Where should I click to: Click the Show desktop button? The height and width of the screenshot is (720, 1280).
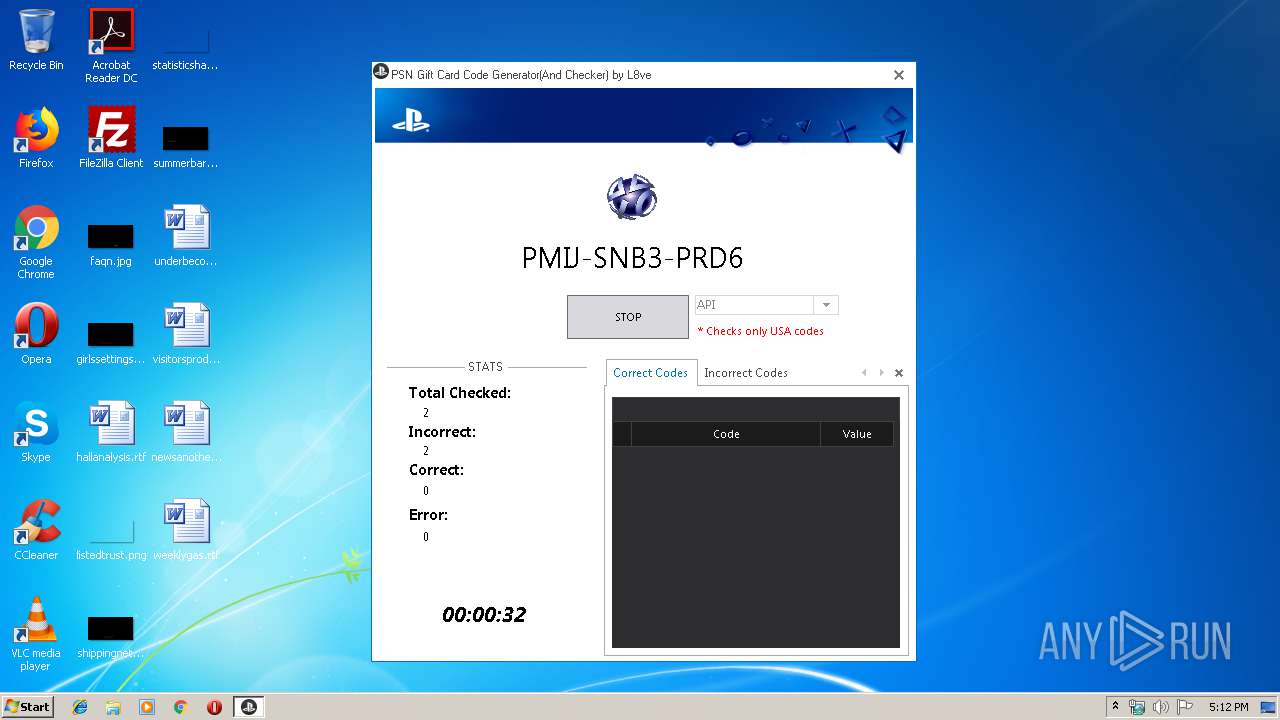click(1268, 707)
